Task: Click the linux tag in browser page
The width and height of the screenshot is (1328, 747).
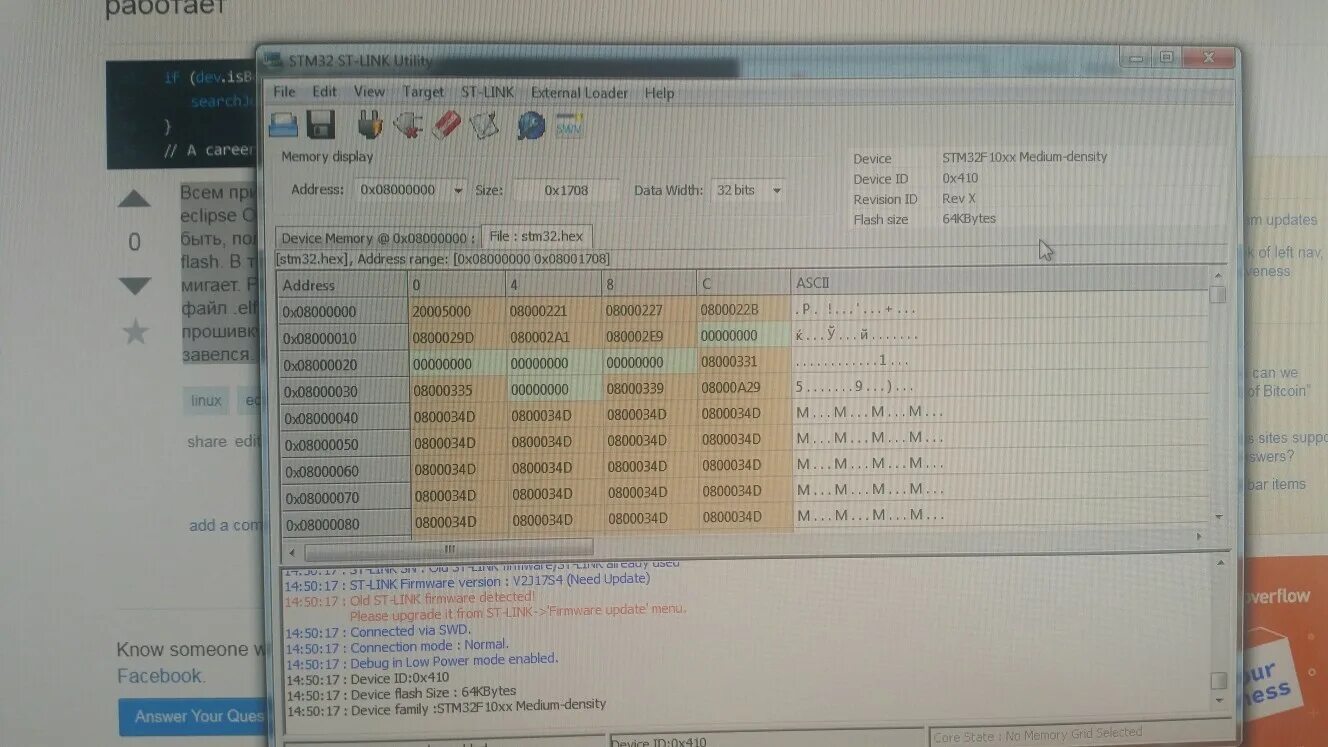Action: pyautogui.click(x=206, y=400)
